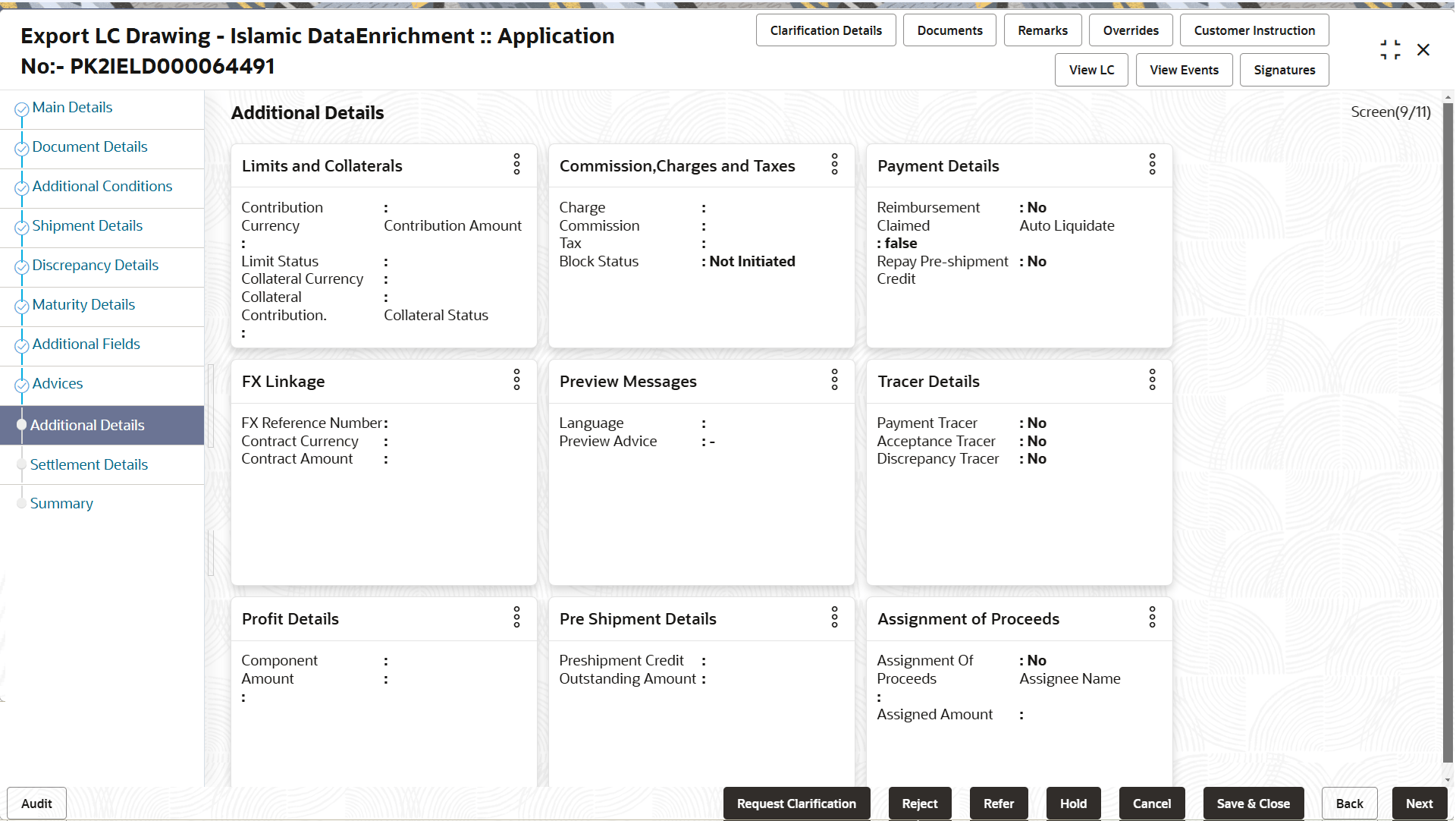The width and height of the screenshot is (1456, 821).
Task: Open Shipment Details section
Action: (87, 226)
